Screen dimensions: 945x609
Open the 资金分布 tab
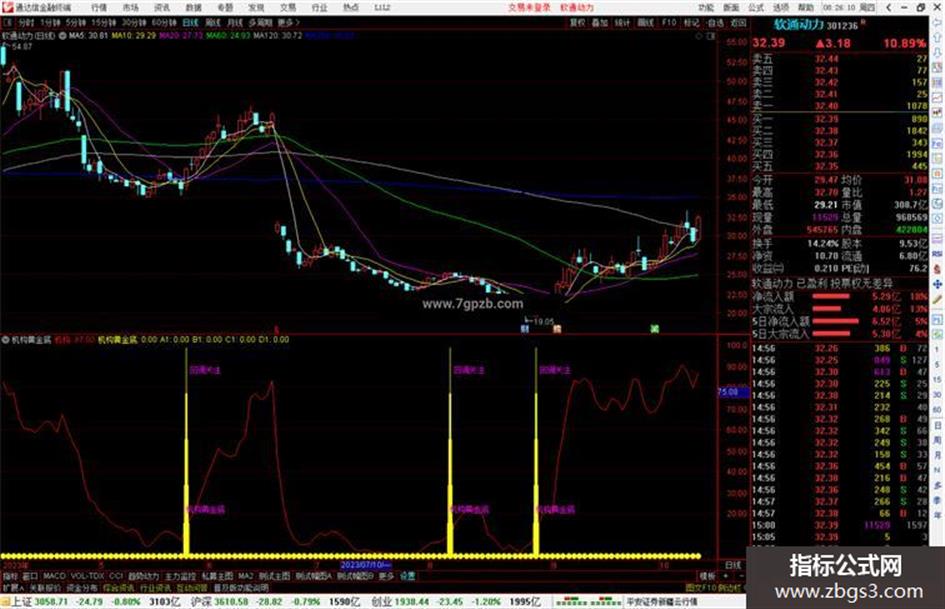click(x=82, y=587)
